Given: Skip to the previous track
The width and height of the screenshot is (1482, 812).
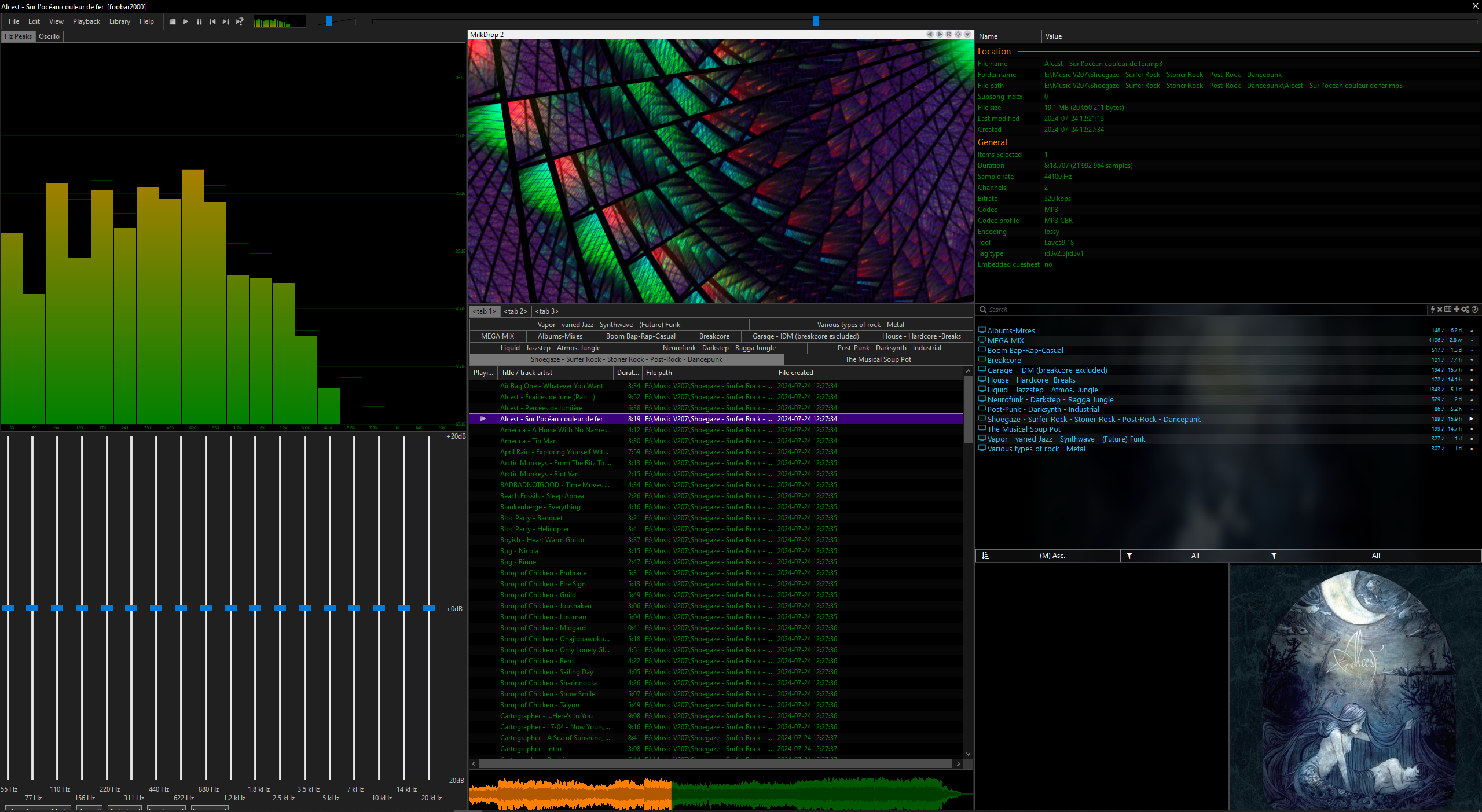Looking at the screenshot, I should click(212, 21).
